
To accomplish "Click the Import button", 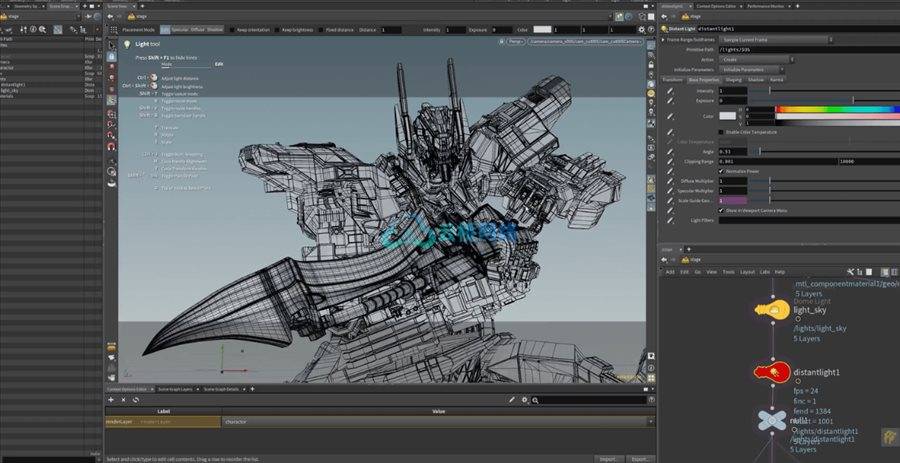I will pos(608,458).
